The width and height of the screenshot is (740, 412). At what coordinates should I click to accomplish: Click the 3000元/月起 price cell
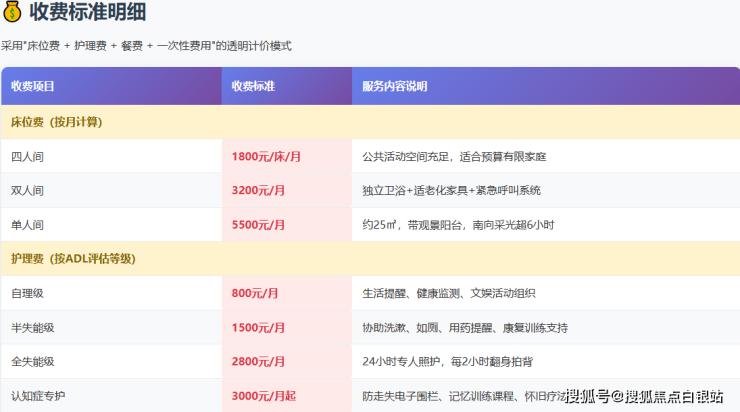click(264, 396)
